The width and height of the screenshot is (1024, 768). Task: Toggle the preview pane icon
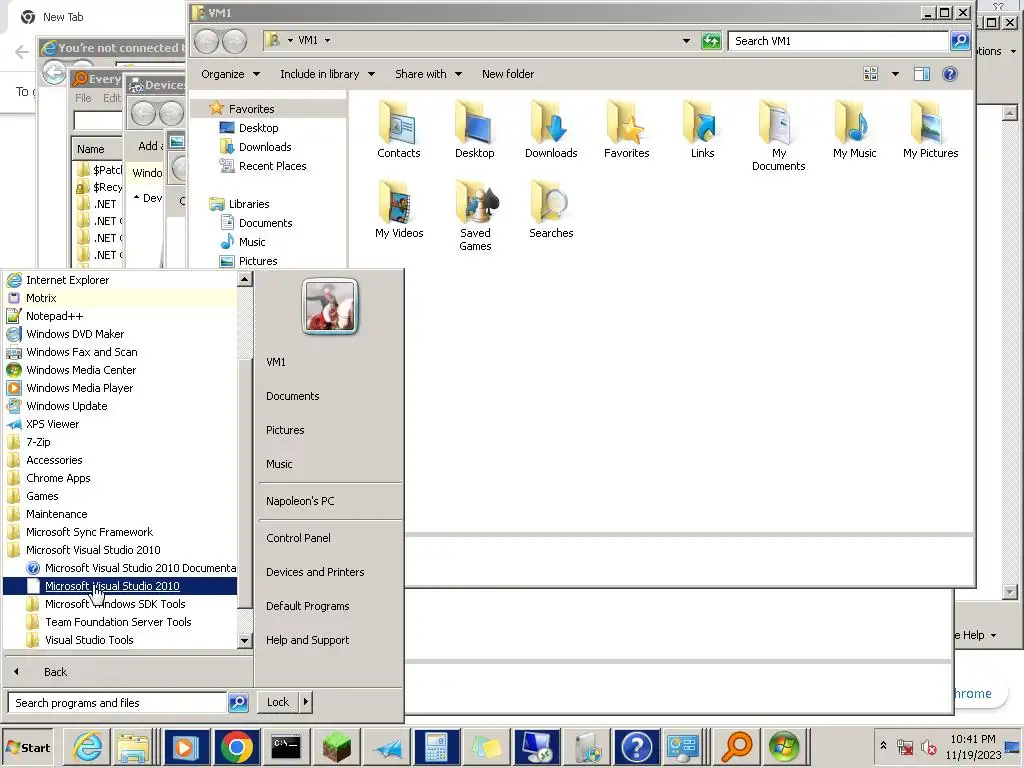tap(921, 74)
